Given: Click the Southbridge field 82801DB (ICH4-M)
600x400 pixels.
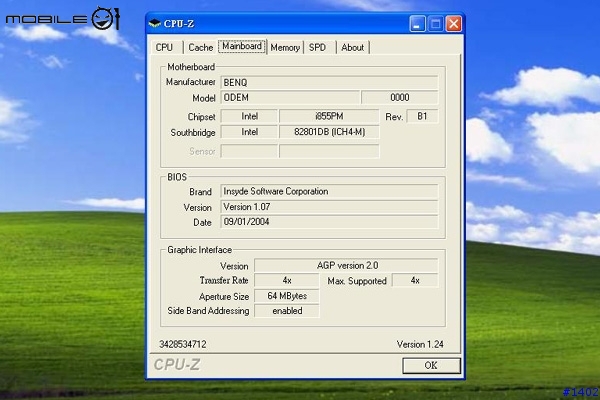Looking at the screenshot, I should pyautogui.click(x=329, y=132).
